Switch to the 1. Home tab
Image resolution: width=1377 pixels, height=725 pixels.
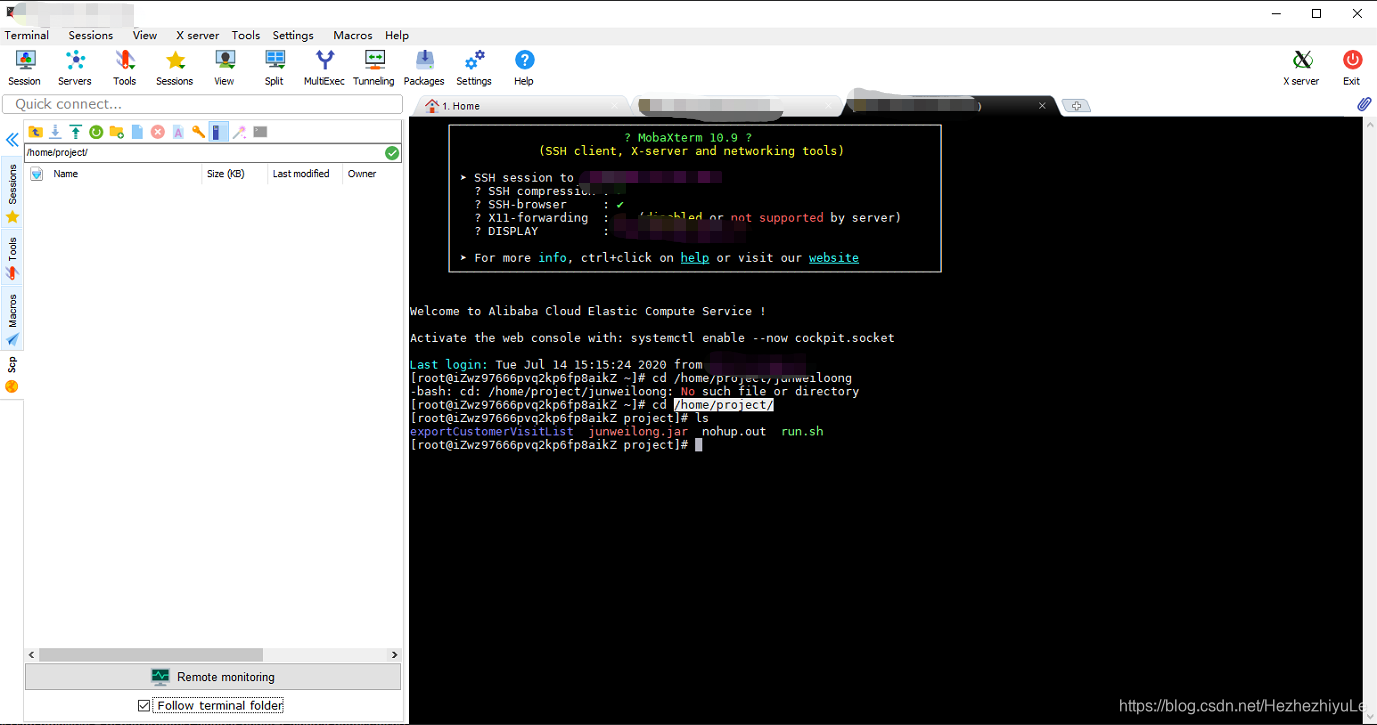click(x=521, y=105)
